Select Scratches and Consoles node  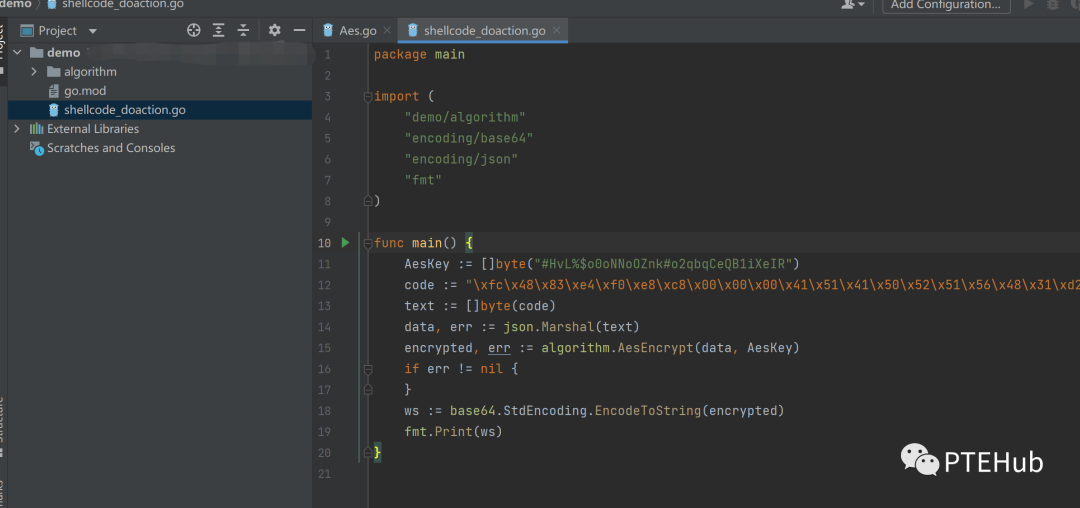coord(111,148)
